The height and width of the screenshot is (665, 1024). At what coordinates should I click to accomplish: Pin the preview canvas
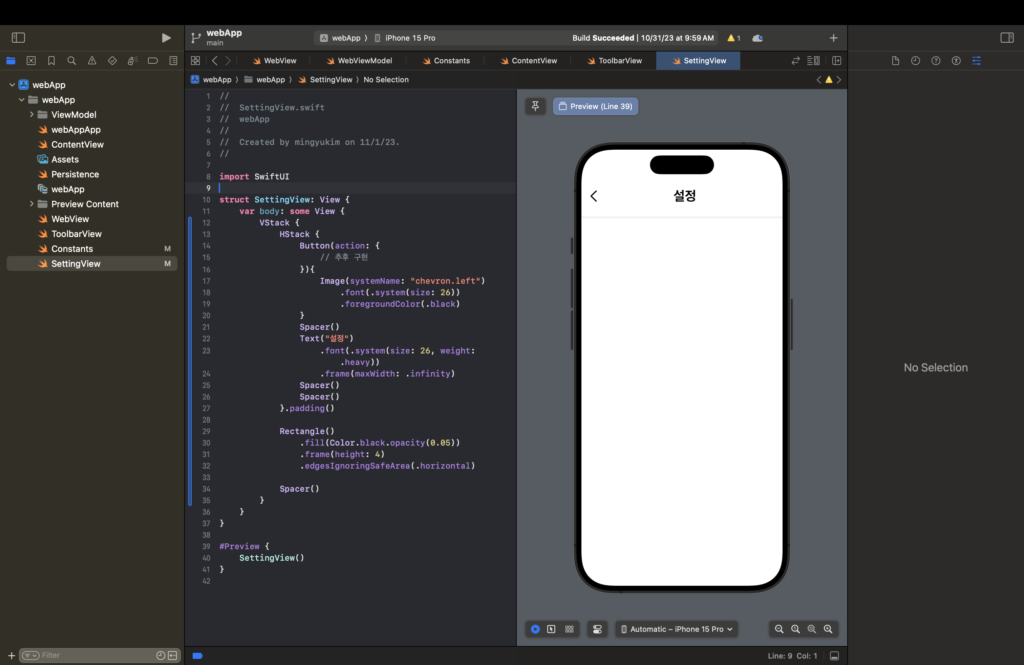point(535,106)
